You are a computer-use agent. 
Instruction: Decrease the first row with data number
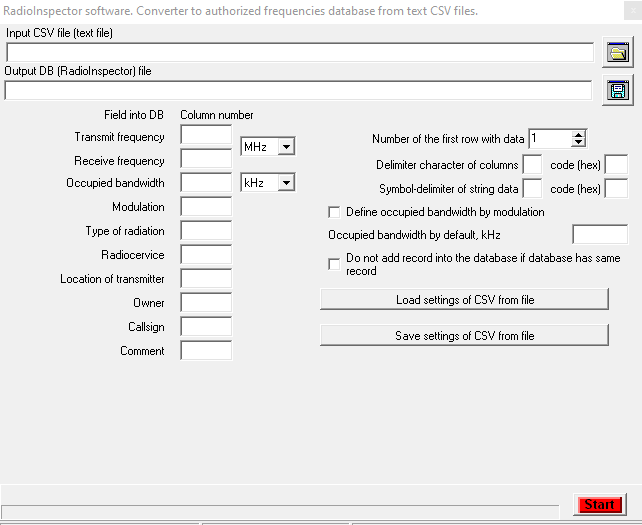pos(578,142)
